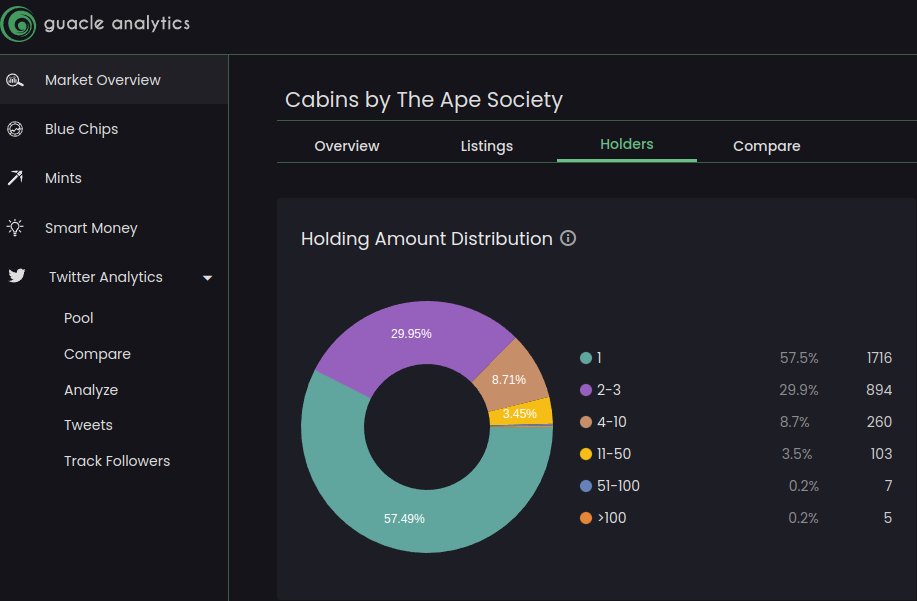This screenshot has width=917, height=601.
Task: Select the Holders tab
Action: click(626, 144)
